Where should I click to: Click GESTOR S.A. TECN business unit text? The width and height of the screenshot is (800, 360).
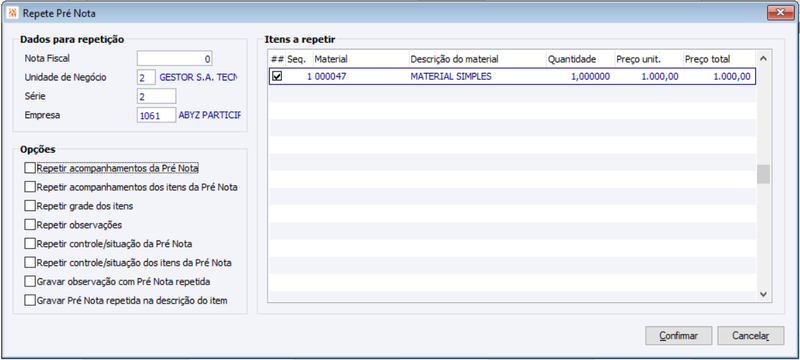198,78
